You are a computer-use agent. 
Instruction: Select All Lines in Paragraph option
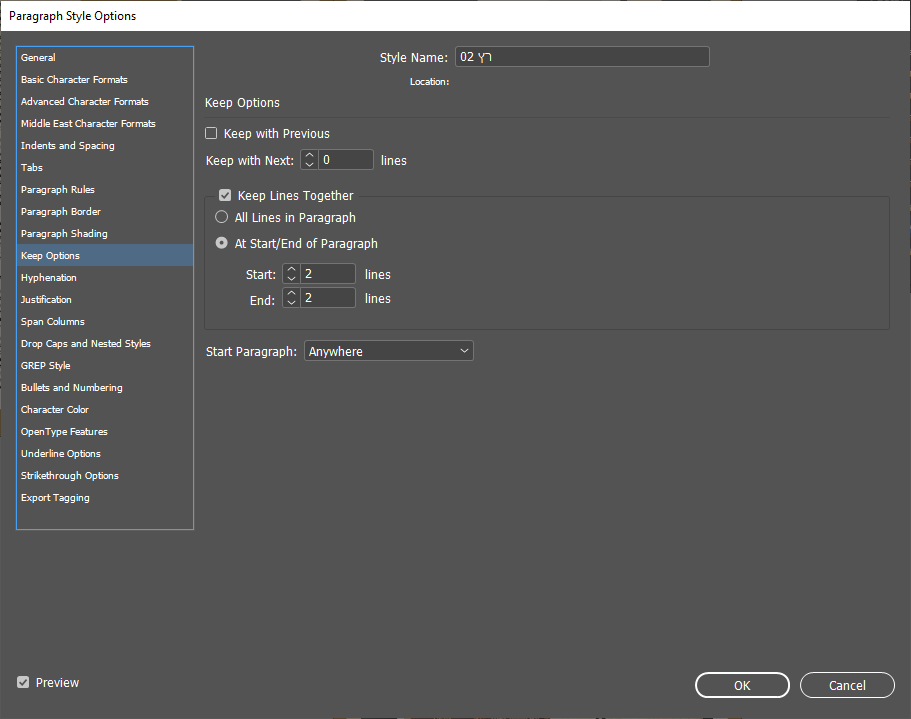(221, 217)
